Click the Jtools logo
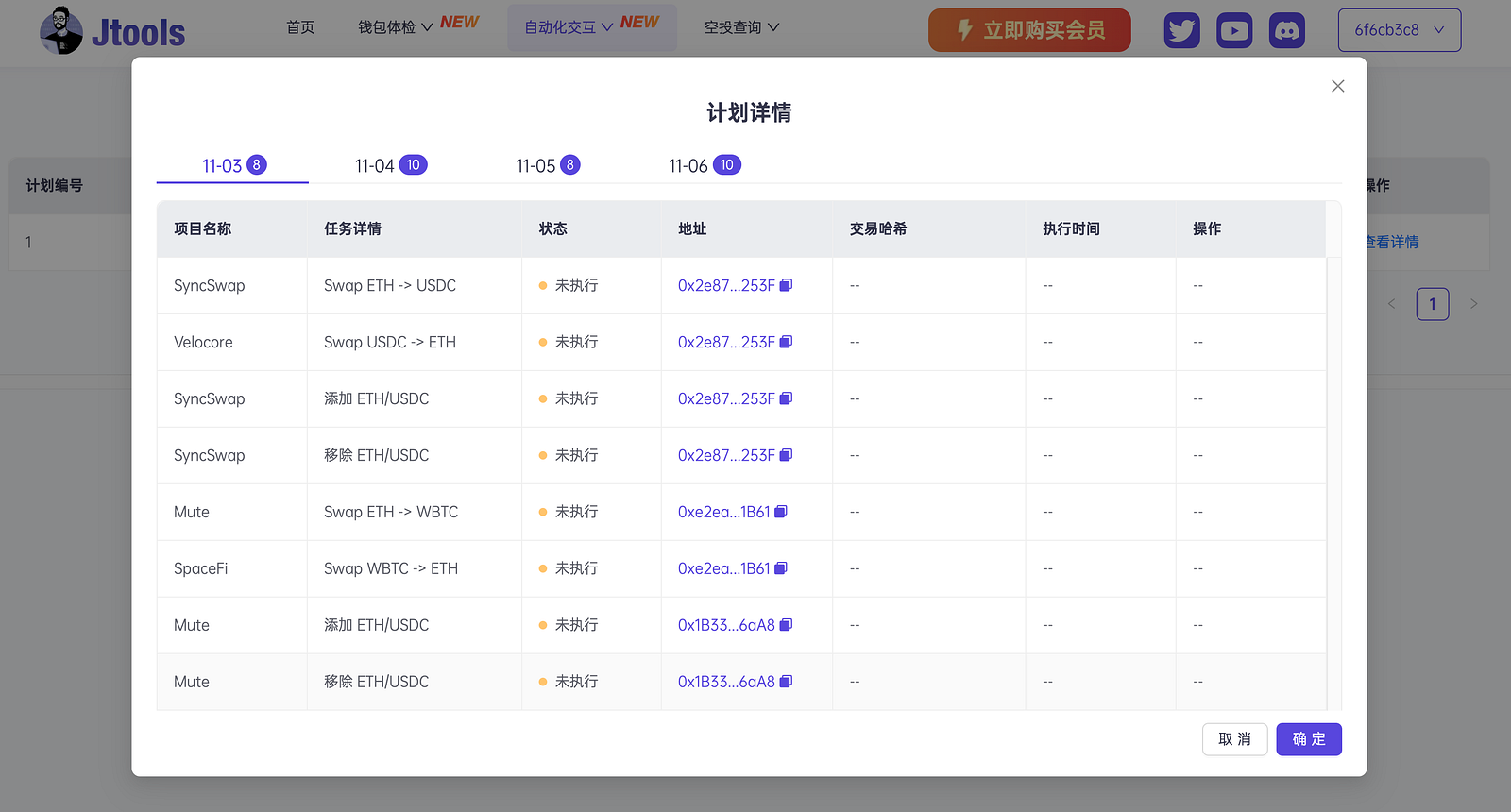The image size is (1511, 812). point(112,31)
